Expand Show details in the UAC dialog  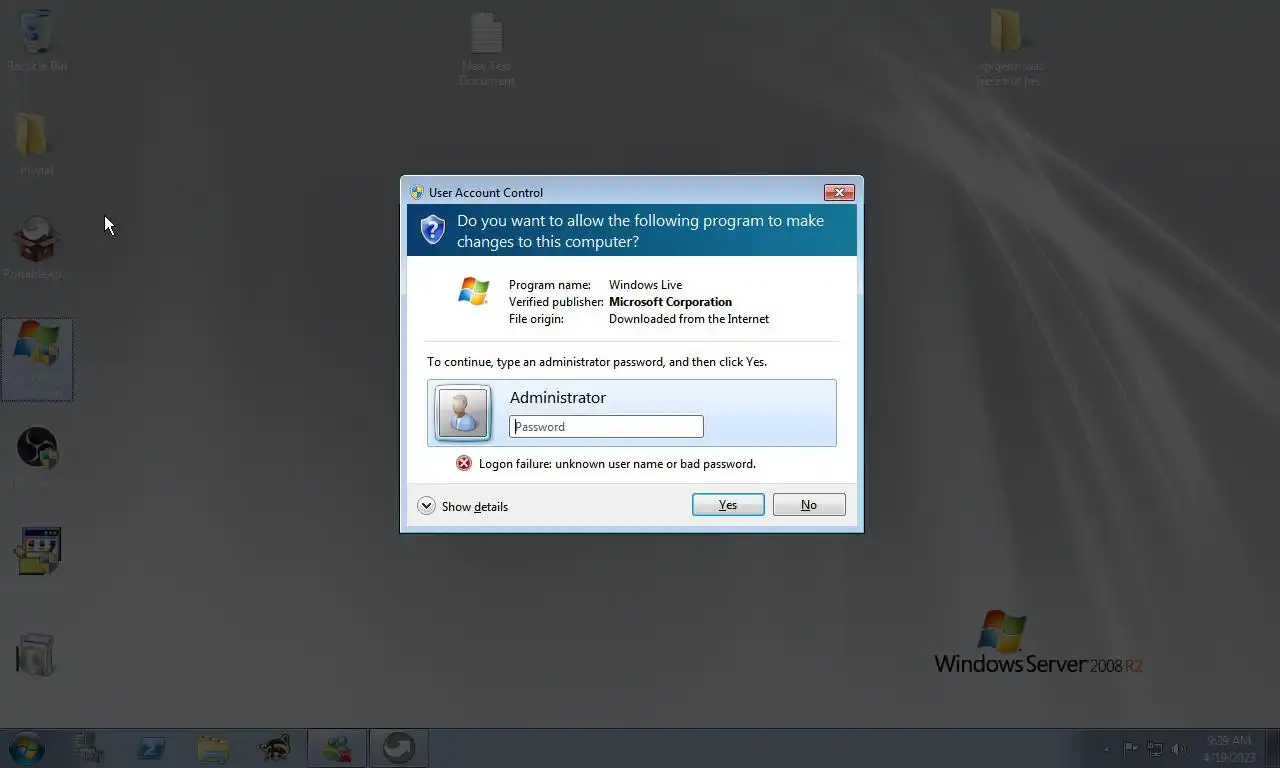click(x=463, y=506)
